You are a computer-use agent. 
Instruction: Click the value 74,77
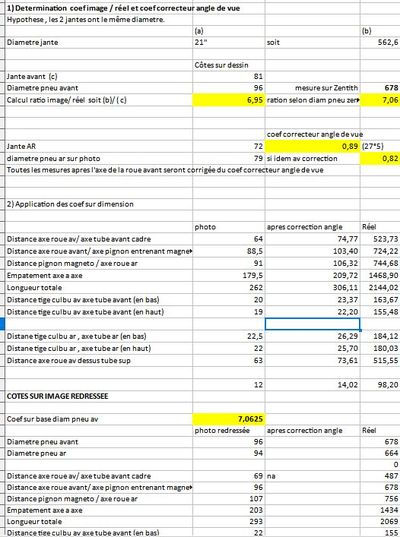coord(312,239)
